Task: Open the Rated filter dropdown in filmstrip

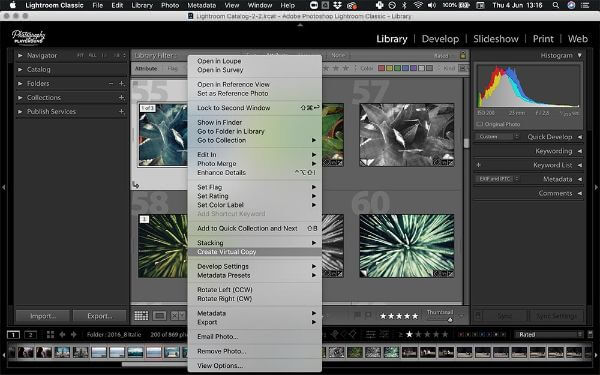Action: tap(549, 335)
